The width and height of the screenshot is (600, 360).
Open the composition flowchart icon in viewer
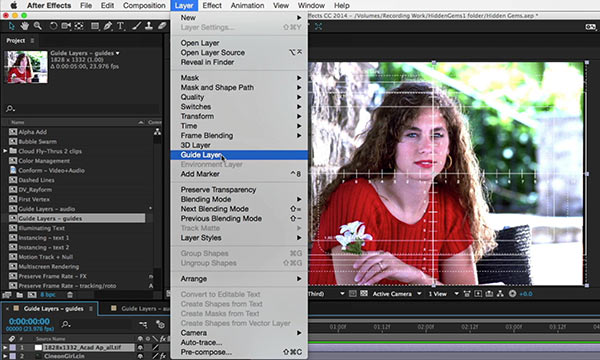click(500, 294)
